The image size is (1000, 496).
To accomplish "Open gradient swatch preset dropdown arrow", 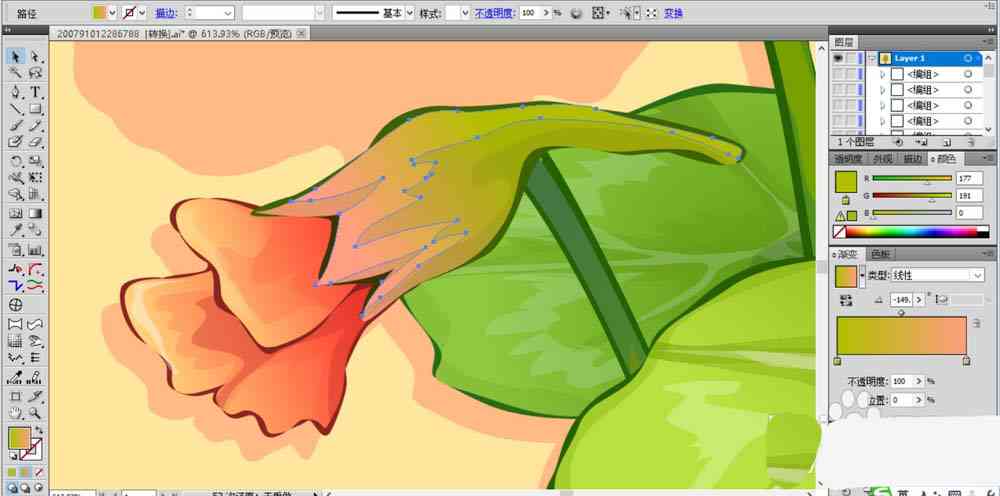I will pyautogui.click(x=863, y=275).
